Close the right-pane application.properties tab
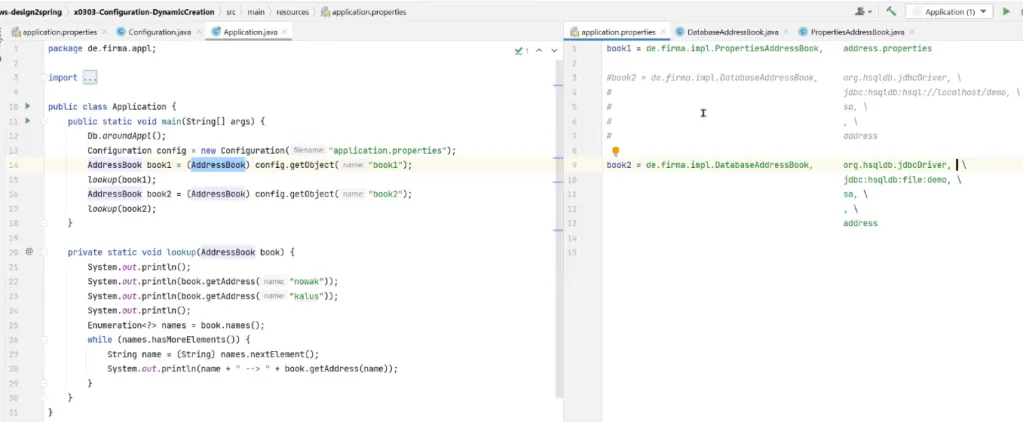The width and height of the screenshot is (1023, 422). [663, 31]
